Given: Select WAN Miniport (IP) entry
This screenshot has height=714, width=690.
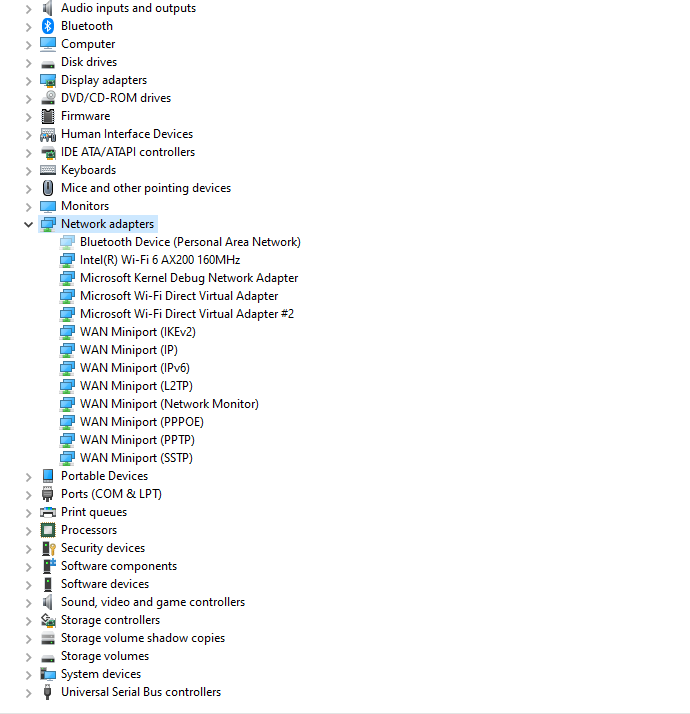Looking at the screenshot, I should (x=129, y=350).
